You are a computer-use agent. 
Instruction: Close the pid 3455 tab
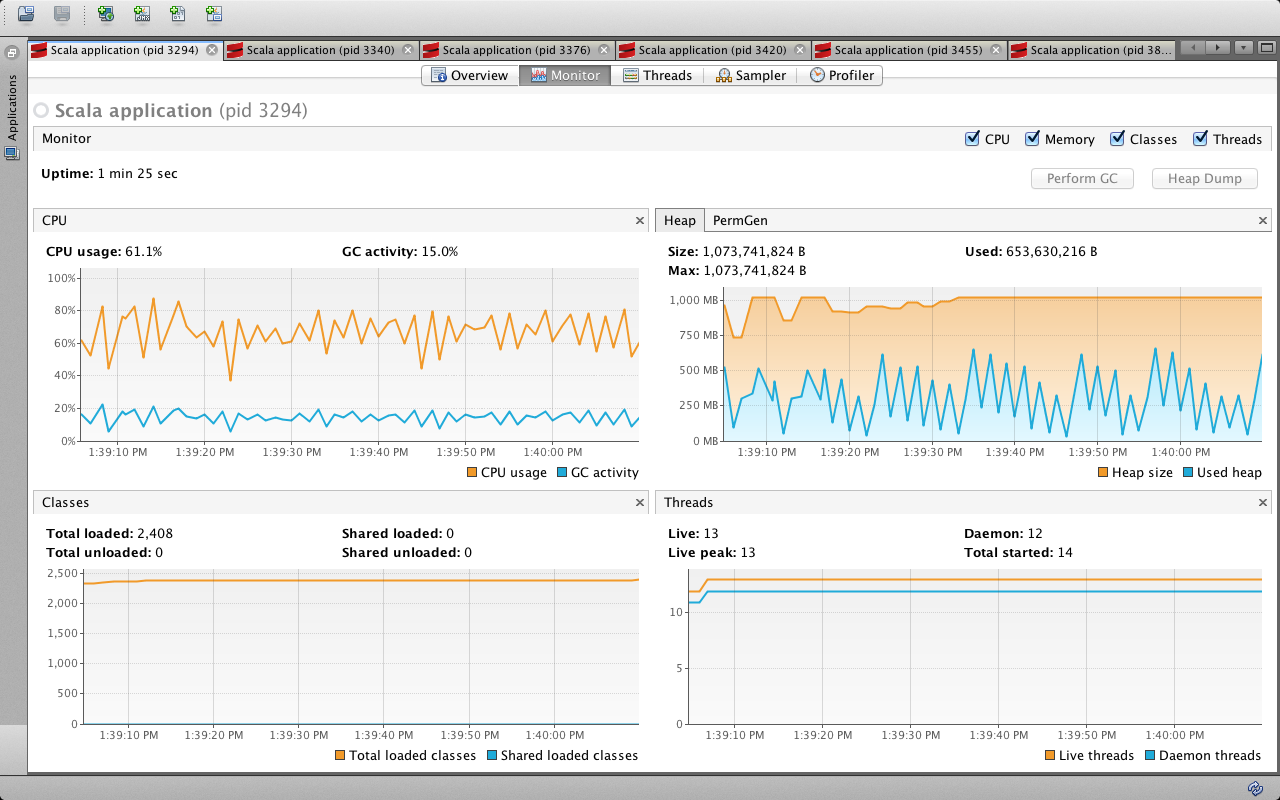coord(996,50)
